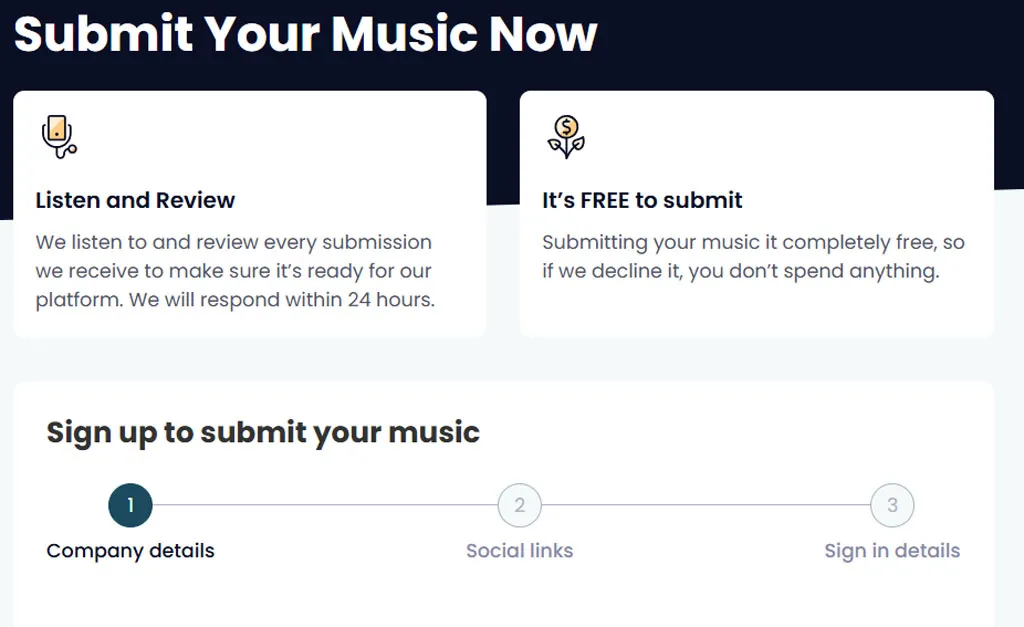Switch to the Social links step

click(520, 551)
